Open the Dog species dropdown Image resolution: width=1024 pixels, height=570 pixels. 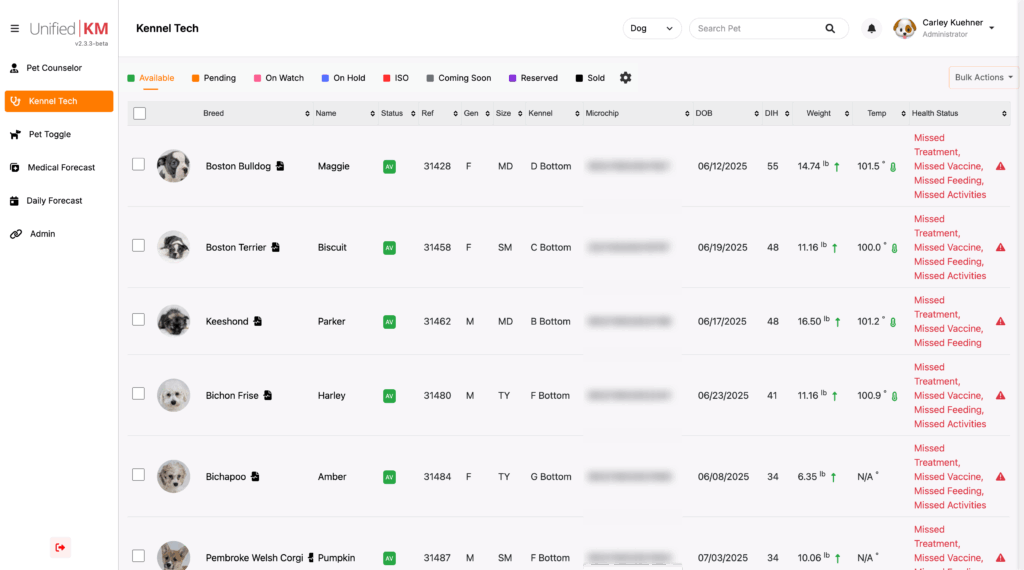click(x=651, y=29)
